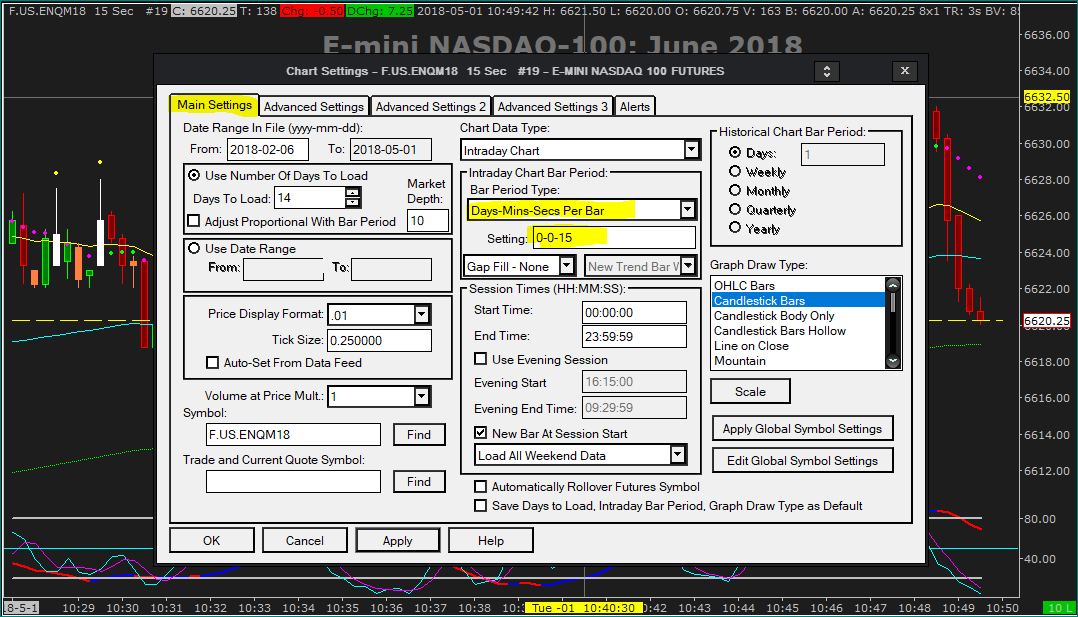1078x617 pixels.
Task: Click the Graph Draw Type scrollbar thumb
Action: 893,303
